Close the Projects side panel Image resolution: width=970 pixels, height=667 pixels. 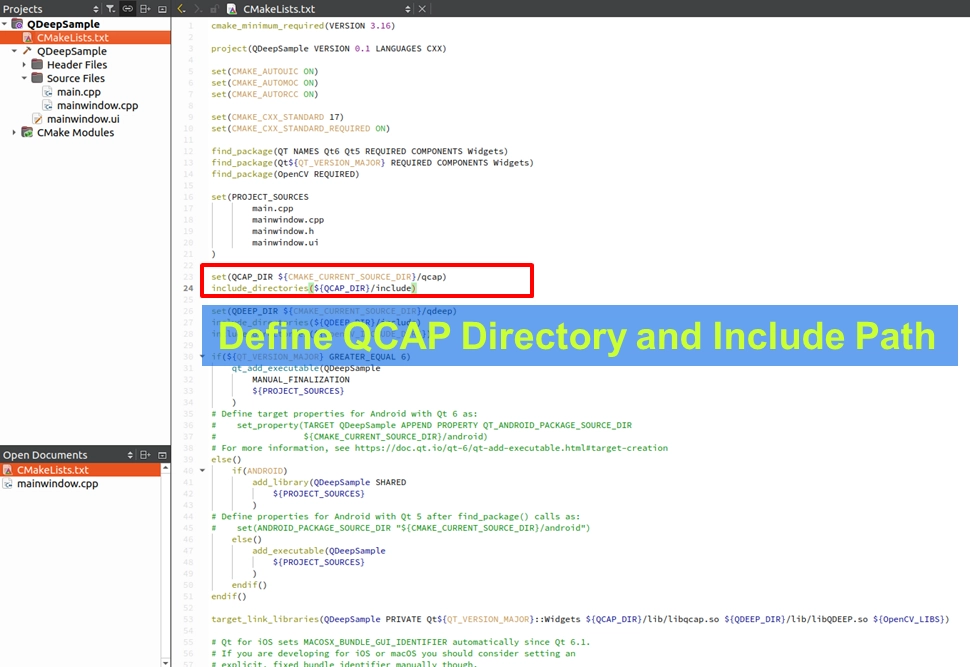coord(163,9)
